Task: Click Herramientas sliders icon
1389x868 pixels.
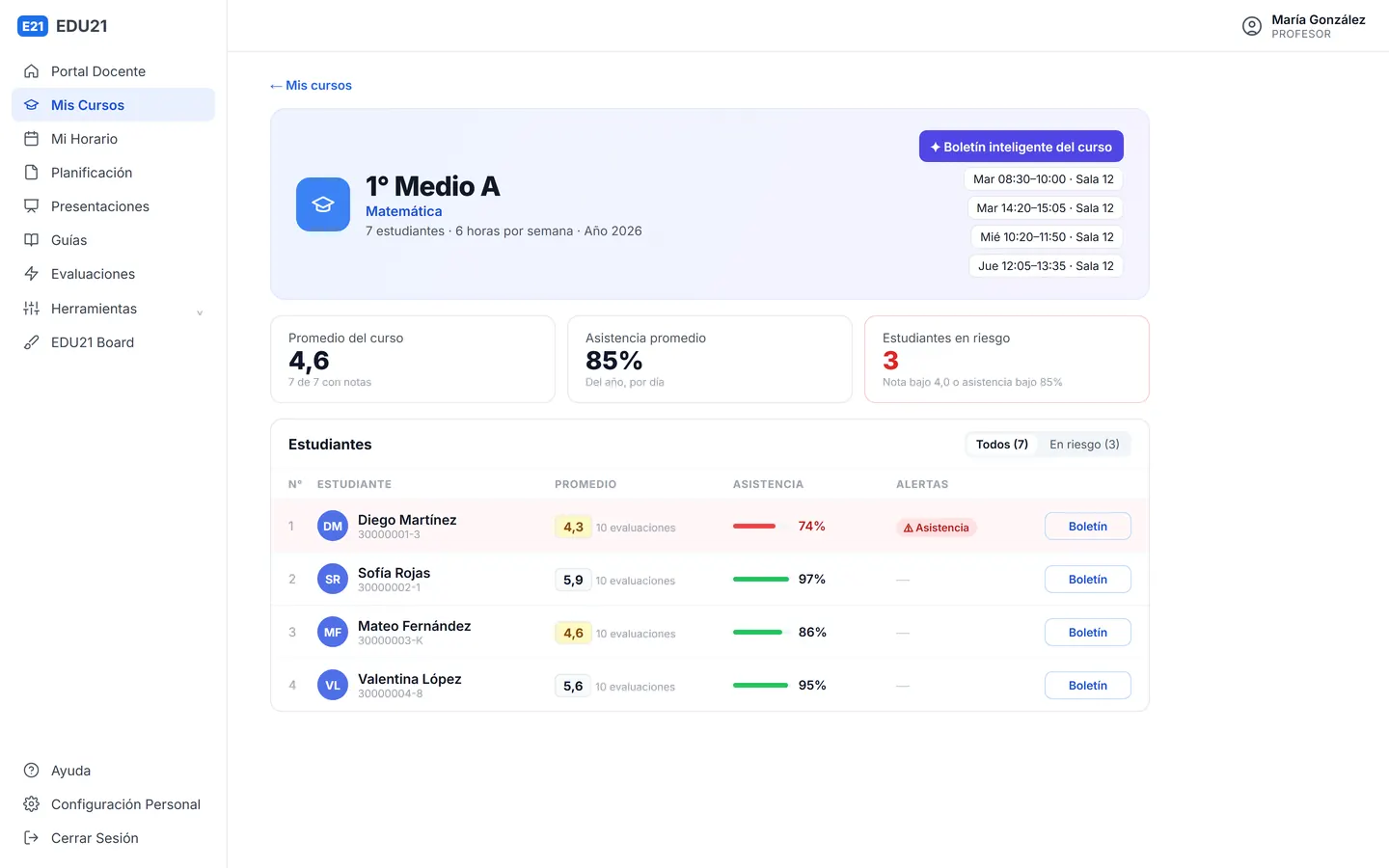Action: [x=31, y=309]
